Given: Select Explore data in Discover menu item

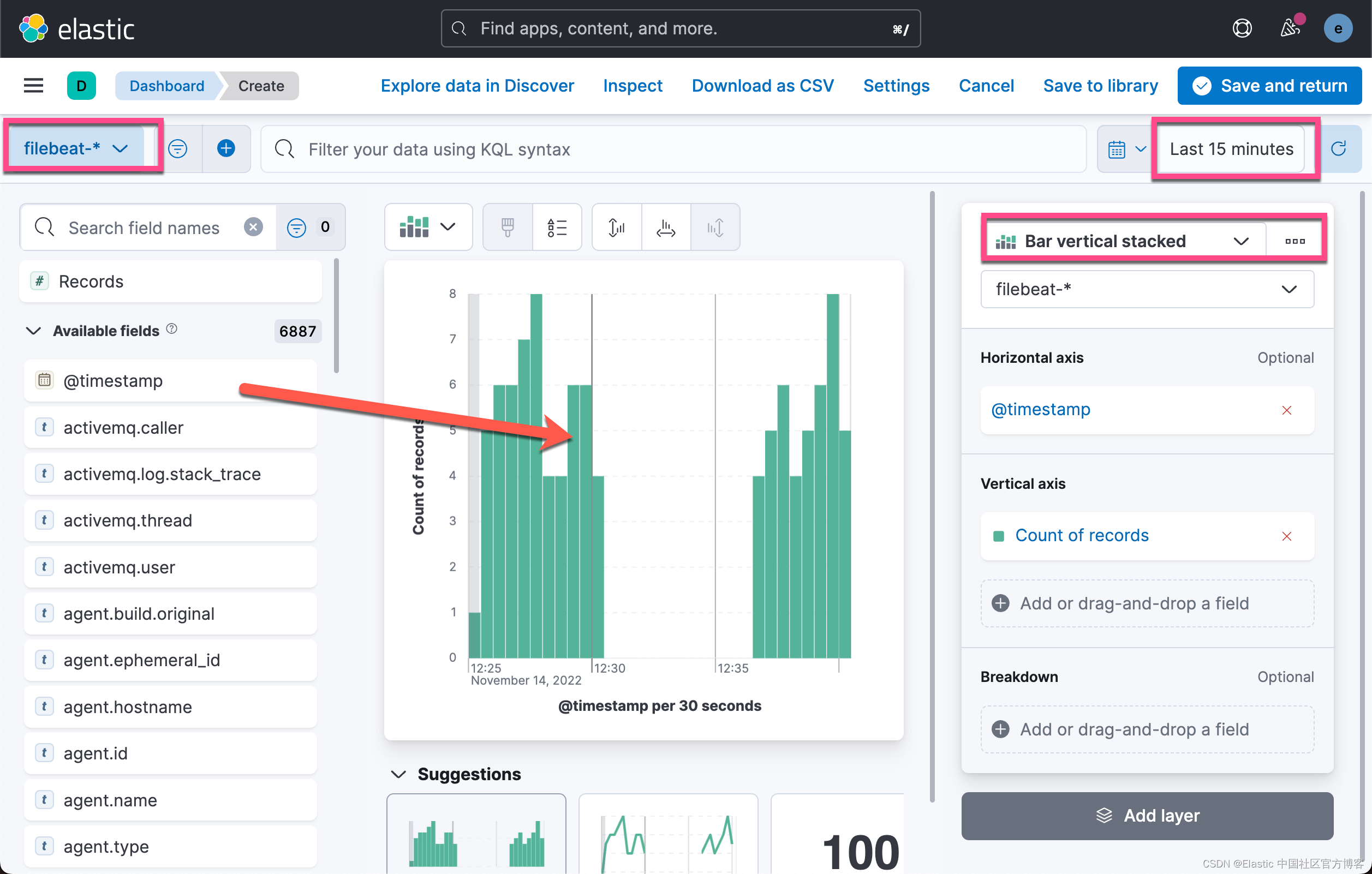Looking at the screenshot, I should [x=478, y=85].
